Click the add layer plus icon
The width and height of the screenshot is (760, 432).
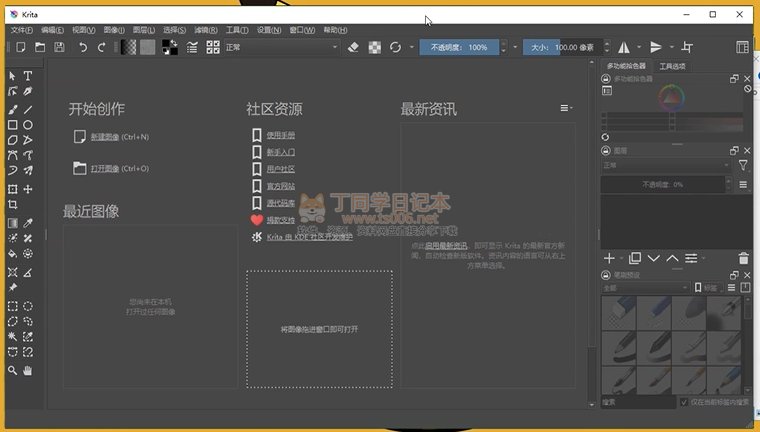coord(608,259)
